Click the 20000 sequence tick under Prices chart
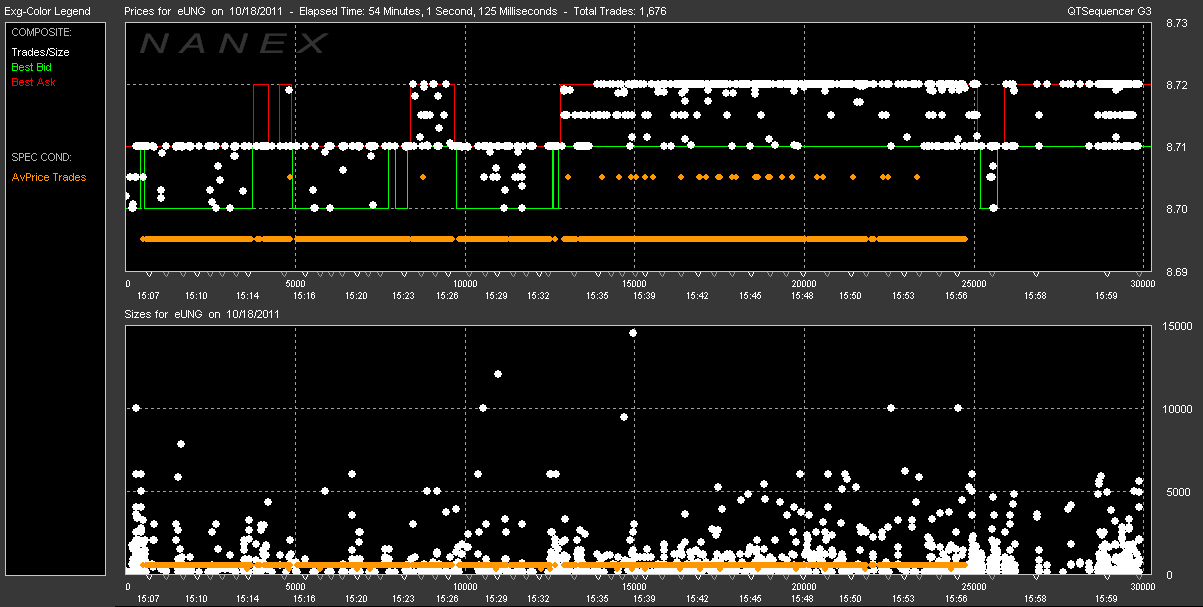This screenshot has width=1203, height=607. pyautogui.click(x=803, y=284)
